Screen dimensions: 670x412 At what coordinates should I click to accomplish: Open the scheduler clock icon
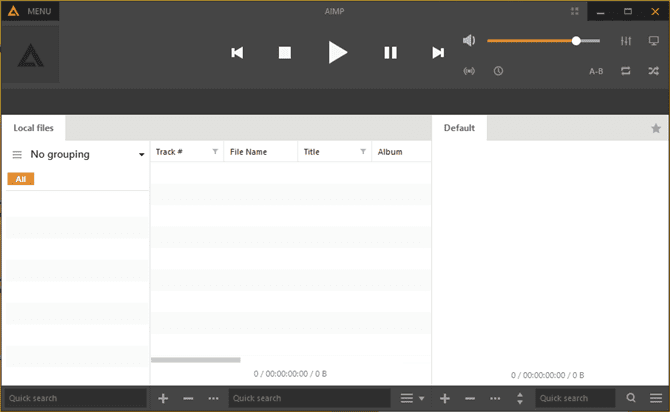click(x=498, y=71)
